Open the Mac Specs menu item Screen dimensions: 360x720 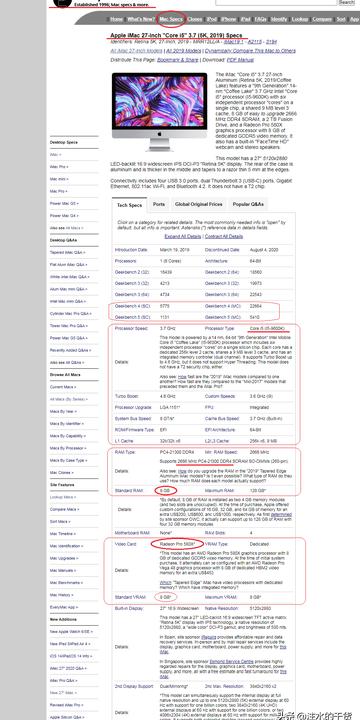171,19
